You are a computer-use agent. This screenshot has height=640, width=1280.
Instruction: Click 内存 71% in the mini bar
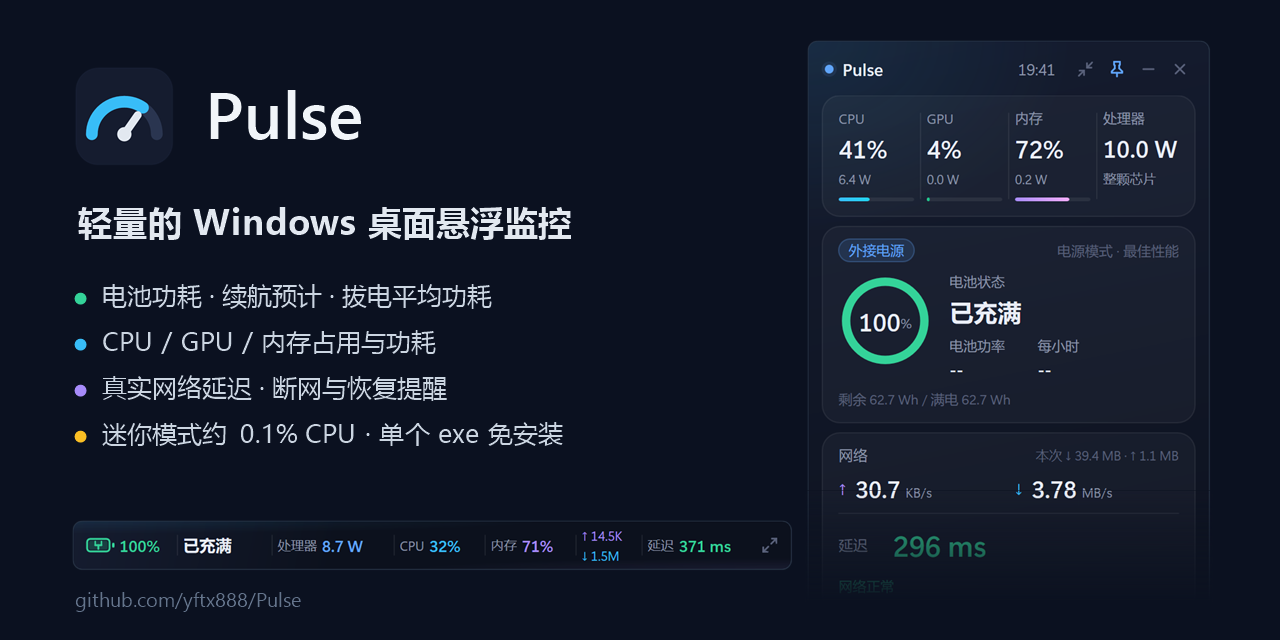[x=522, y=546]
